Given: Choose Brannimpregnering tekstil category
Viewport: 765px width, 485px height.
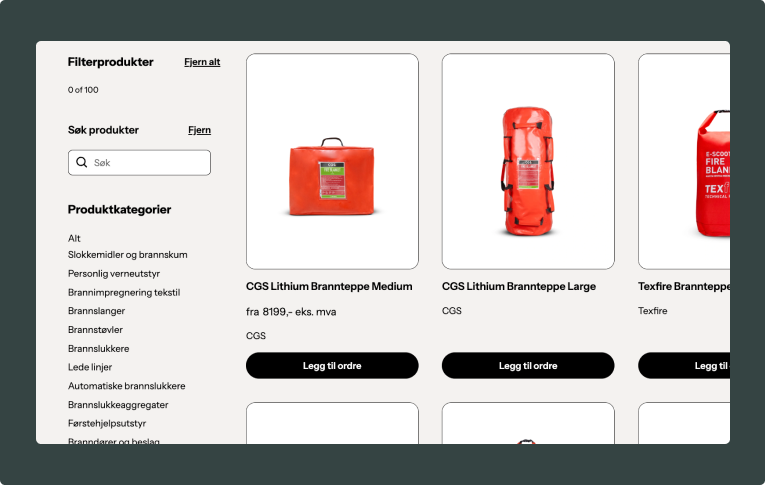Looking at the screenshot, I should click(124, 292).
